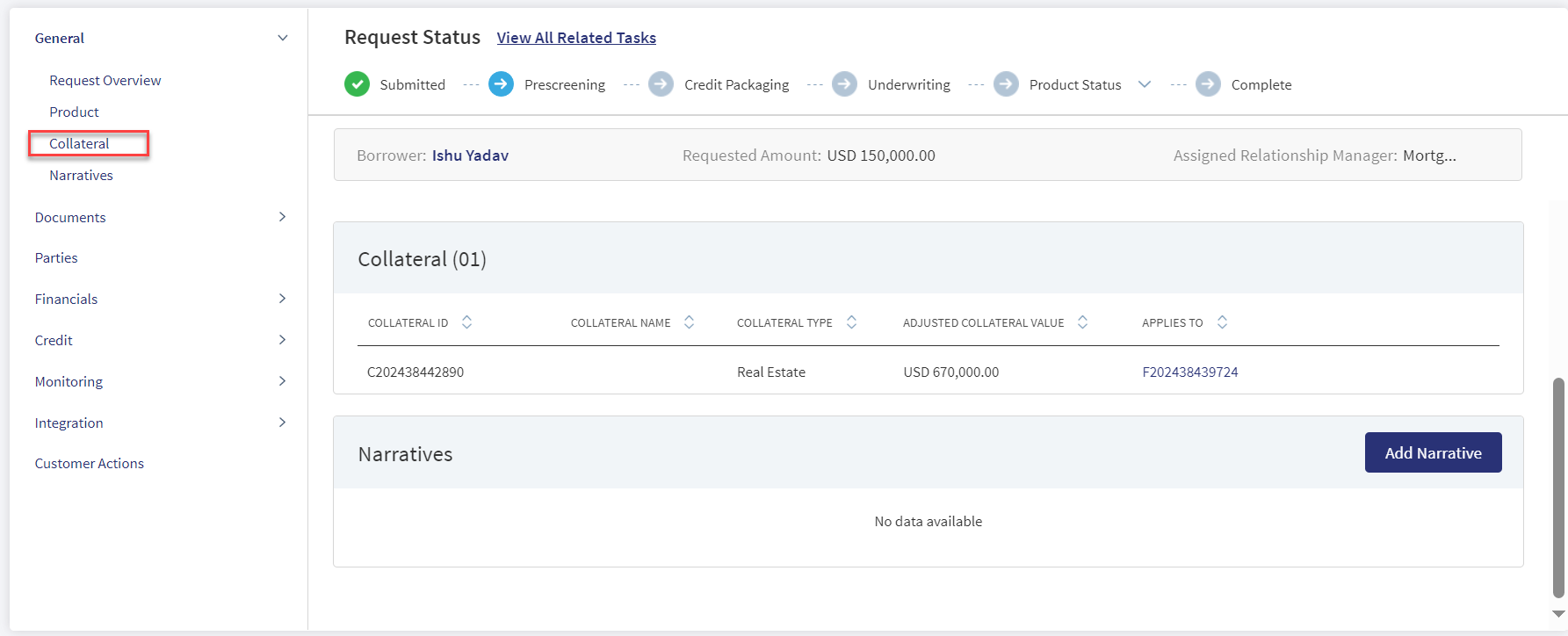Sort by Collateral Name column arrows
This screenshot has width=1568, height=636.
[x=689, y=322]
